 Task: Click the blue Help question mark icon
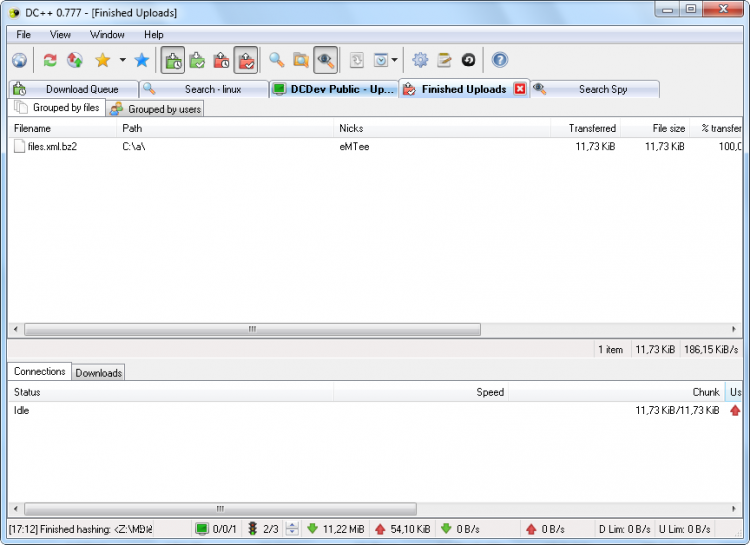[500, 60]
